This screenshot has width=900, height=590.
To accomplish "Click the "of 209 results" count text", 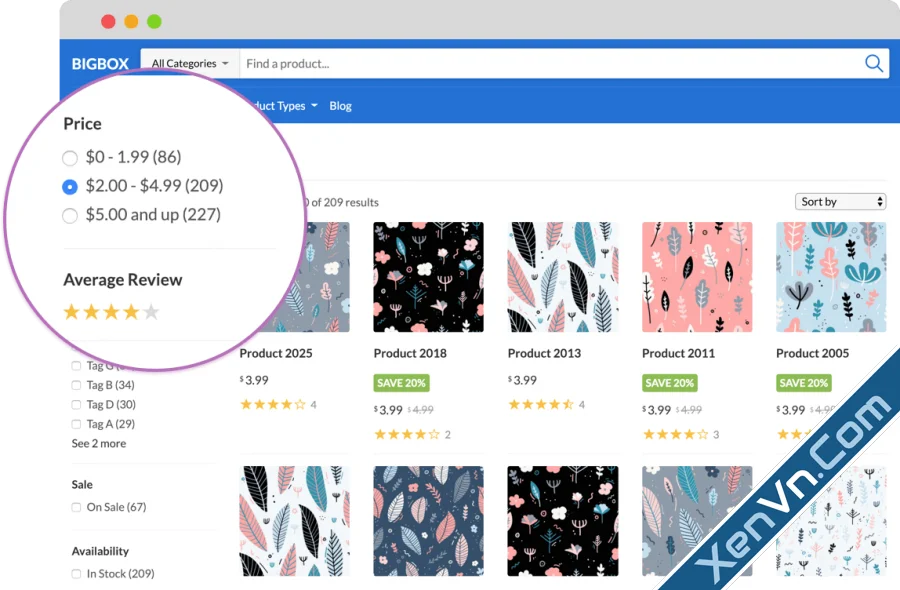I will click(345, 202).
